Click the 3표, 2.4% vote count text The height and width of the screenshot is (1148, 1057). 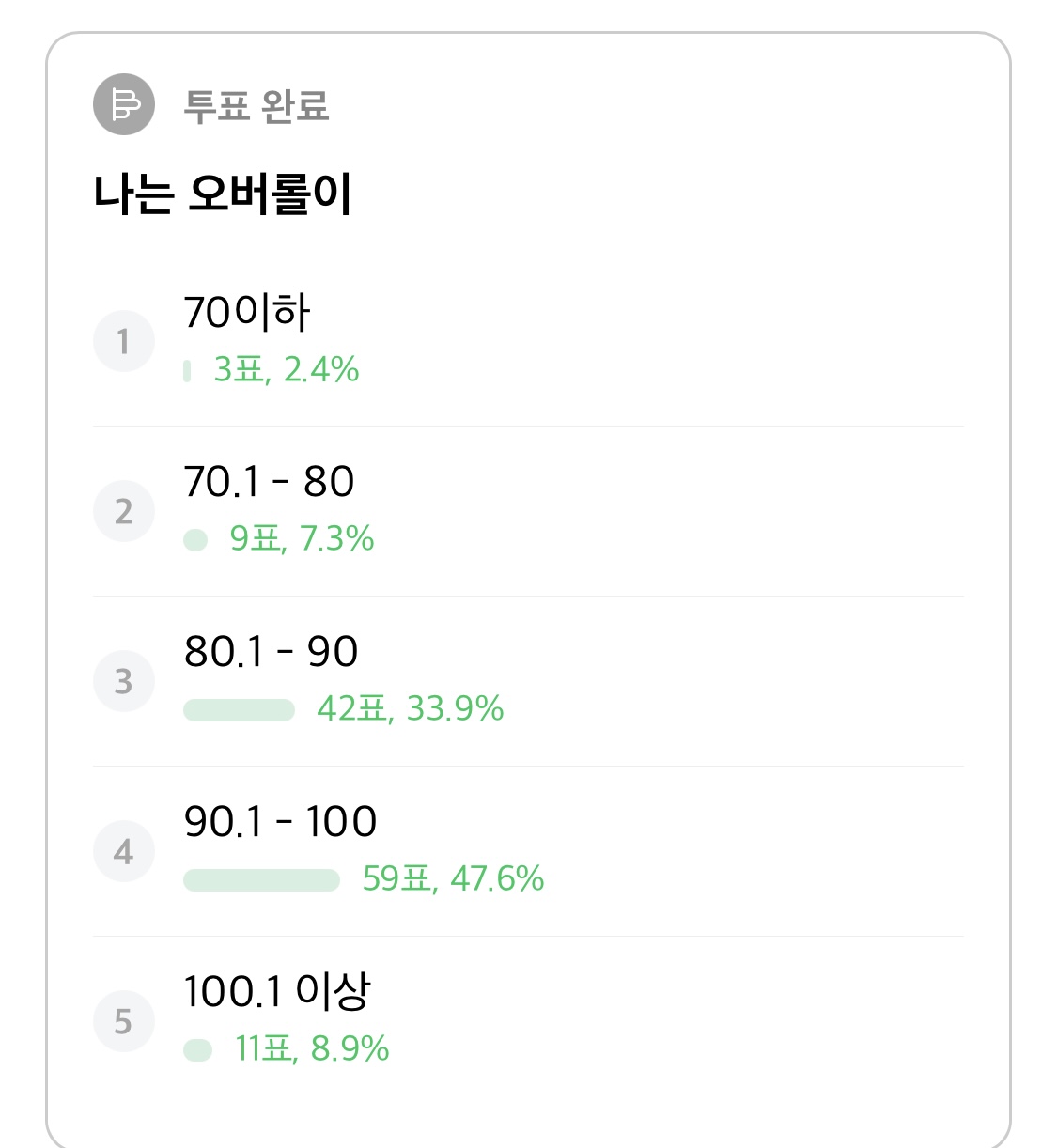[x=287, y=369]
